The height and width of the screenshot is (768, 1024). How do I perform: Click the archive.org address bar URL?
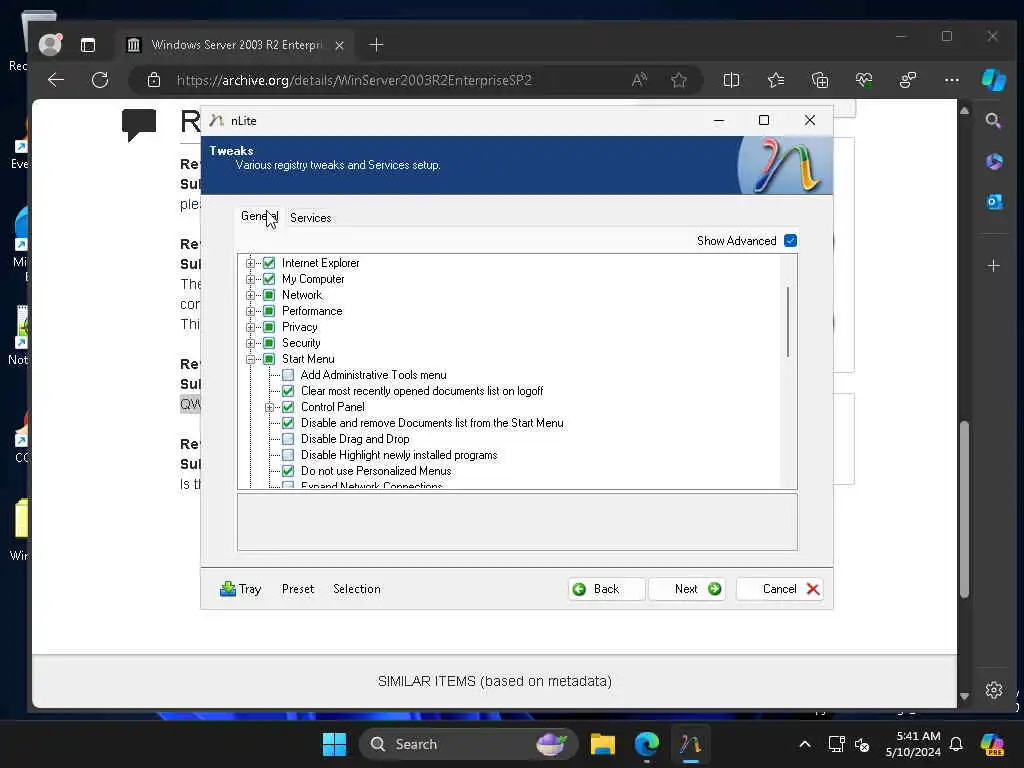coord(354,80)
